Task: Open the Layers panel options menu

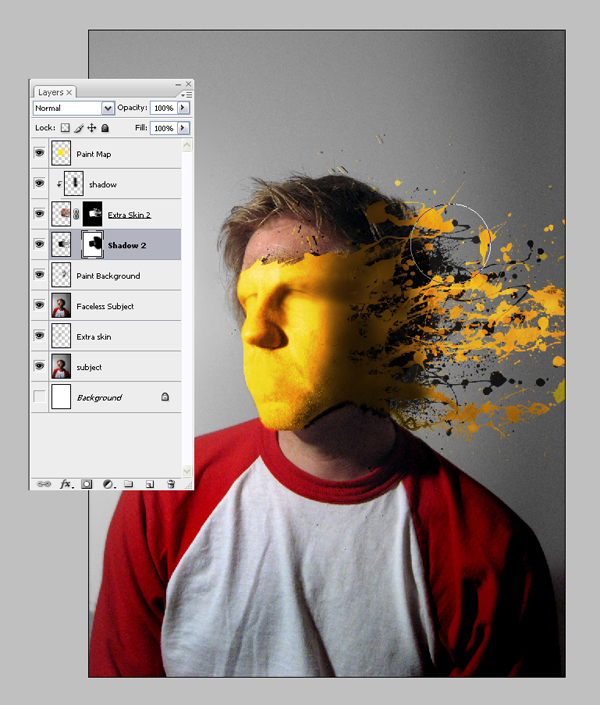Action: coord(186,95)
